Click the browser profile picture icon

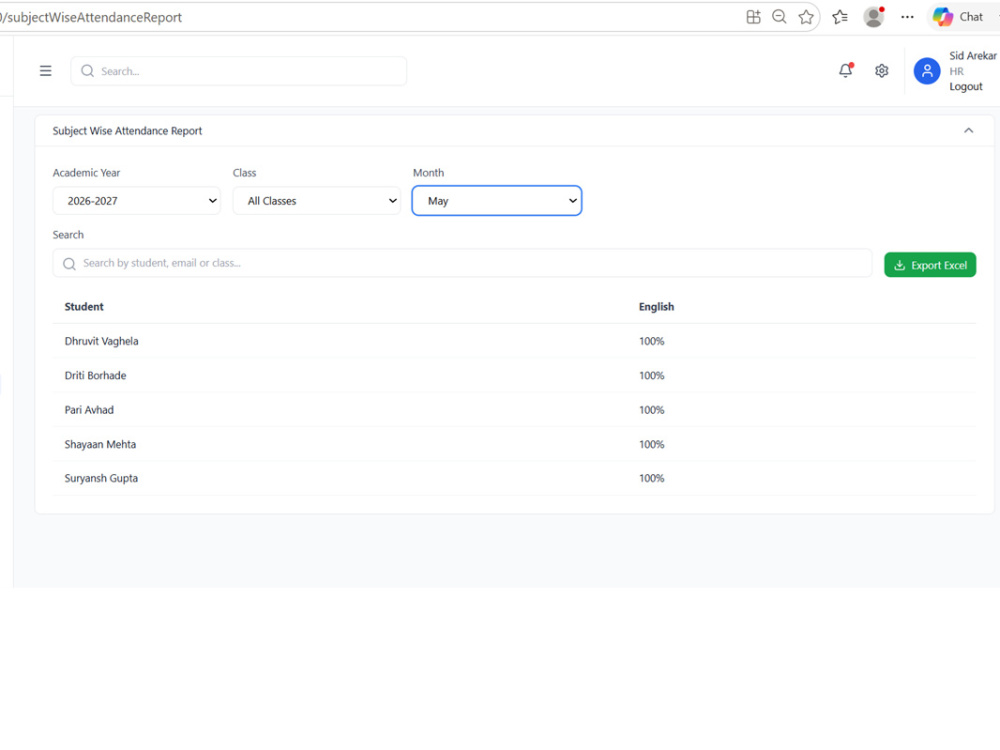pyautogui.click(x=874, y=17)
